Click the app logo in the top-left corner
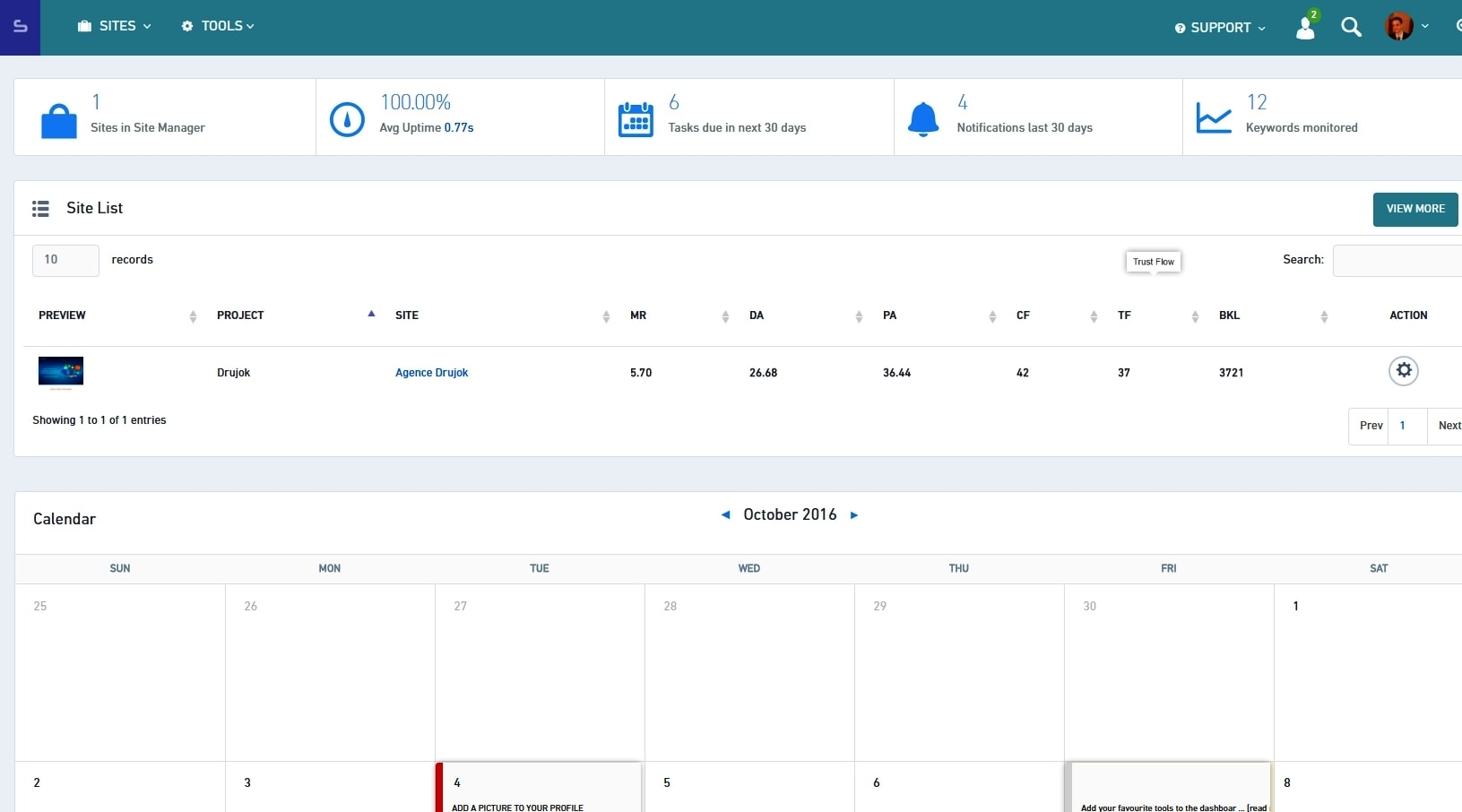The width and height of the screenshot is (1462, 812). tap(20, 27)
